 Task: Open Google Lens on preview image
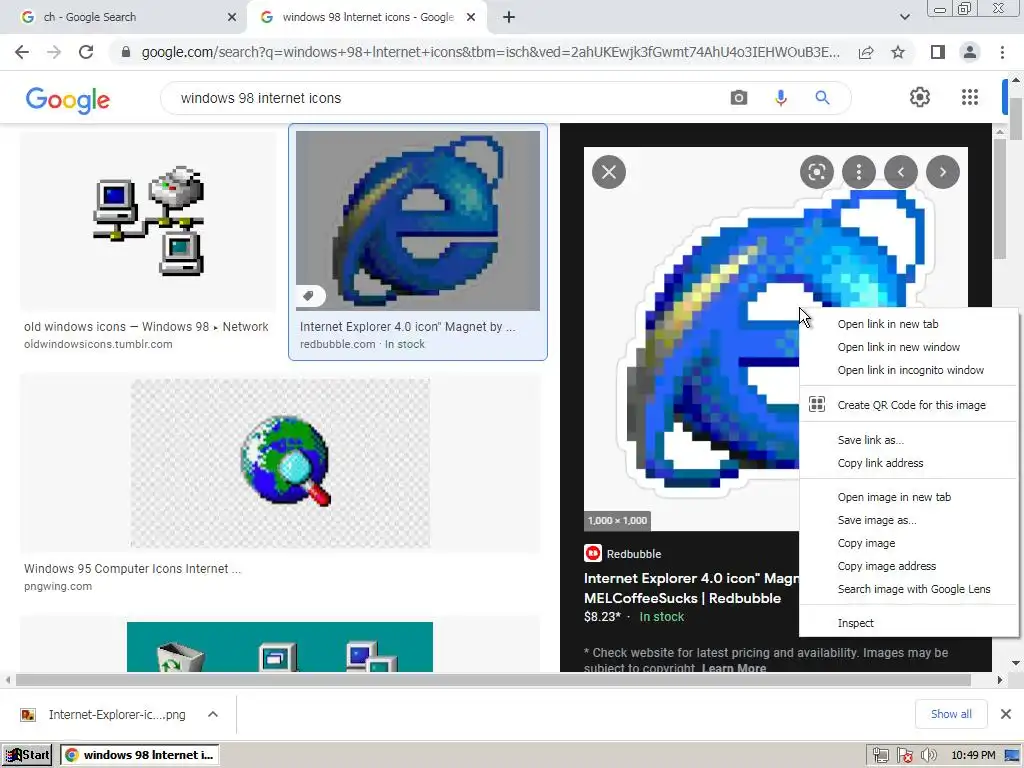click(816, 172)
